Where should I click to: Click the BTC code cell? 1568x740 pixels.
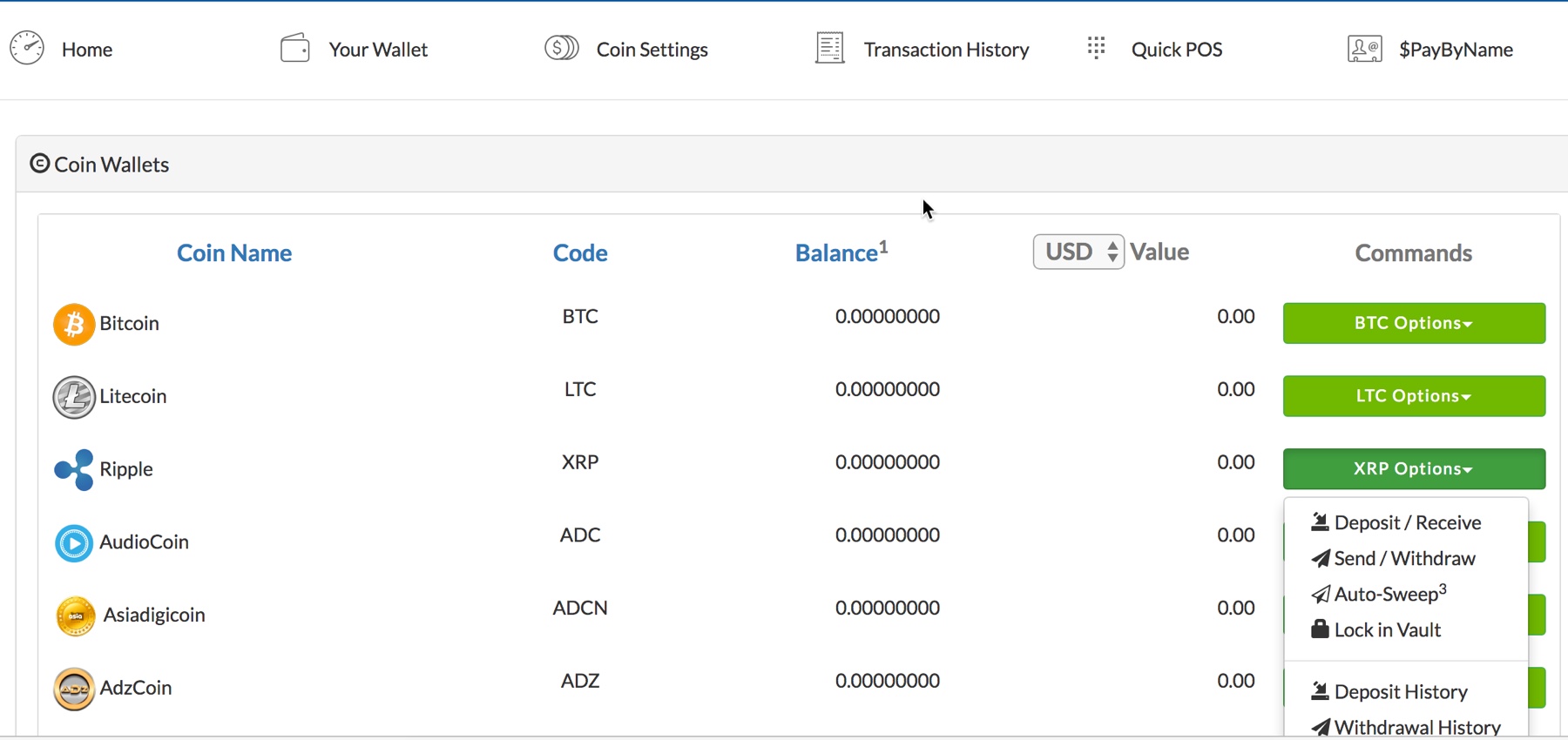pyautogui.click(x=580, y=316)
